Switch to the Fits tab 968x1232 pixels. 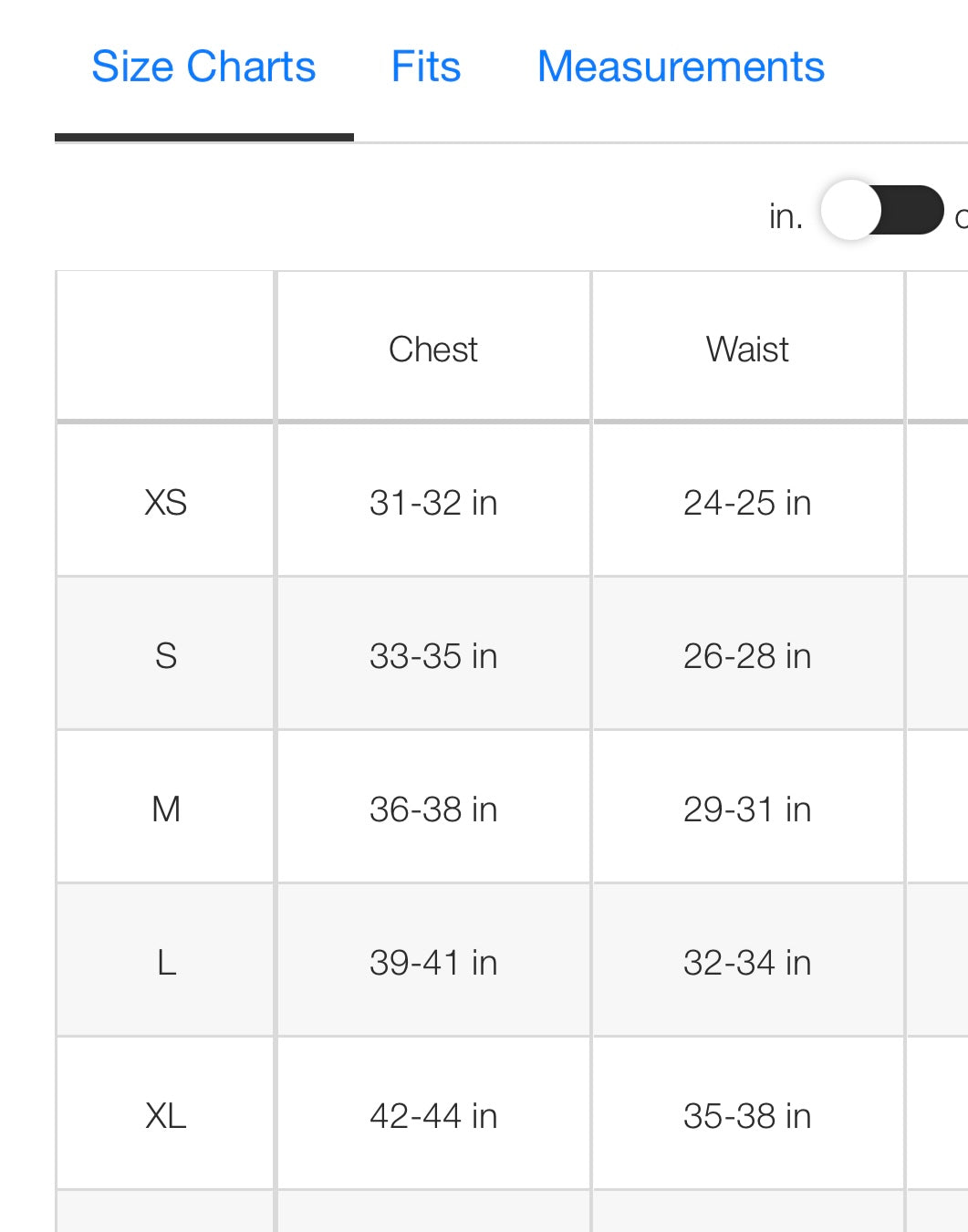(x=426, y=68)
